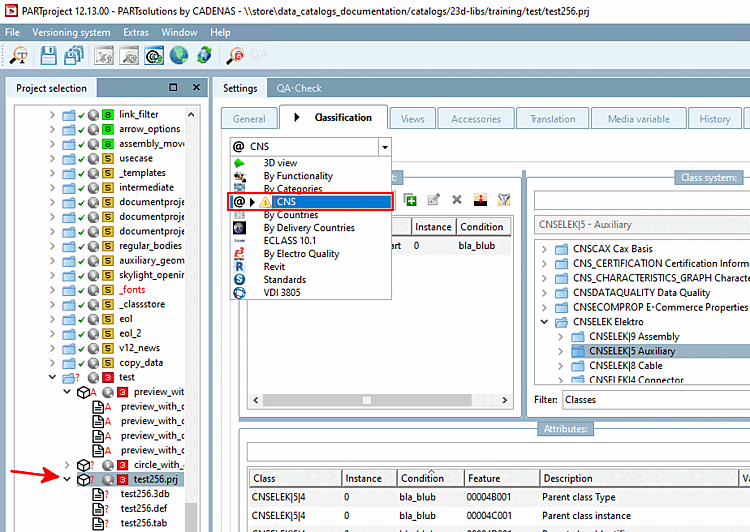Close the Project selection panel
750x532 pixels.
[196, 88]
